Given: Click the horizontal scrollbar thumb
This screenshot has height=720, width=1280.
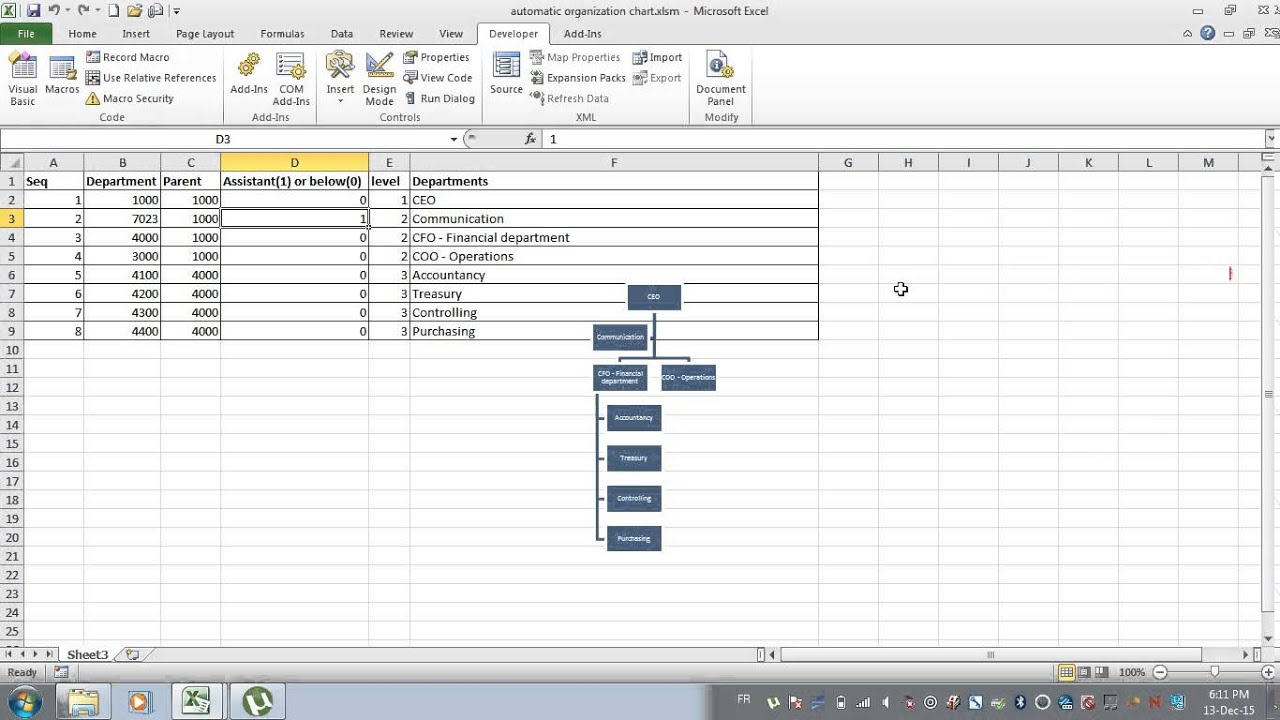Looking at the screenshot, I should pyautogui.click(x=990, y=655).
